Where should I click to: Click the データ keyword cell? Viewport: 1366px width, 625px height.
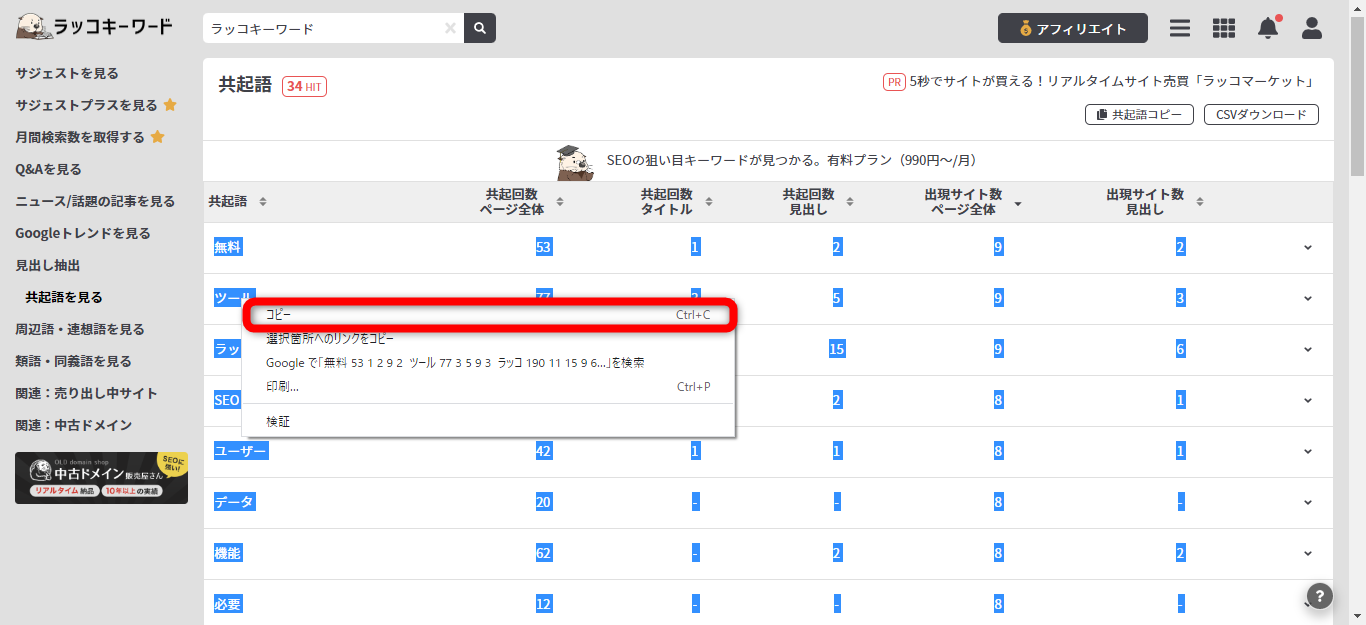click(x=234, y=502)
